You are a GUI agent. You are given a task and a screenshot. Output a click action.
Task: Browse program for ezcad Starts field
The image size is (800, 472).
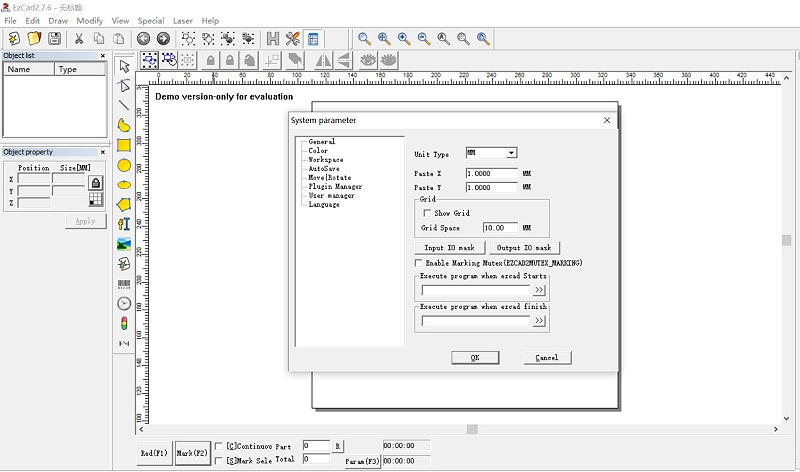539,290
